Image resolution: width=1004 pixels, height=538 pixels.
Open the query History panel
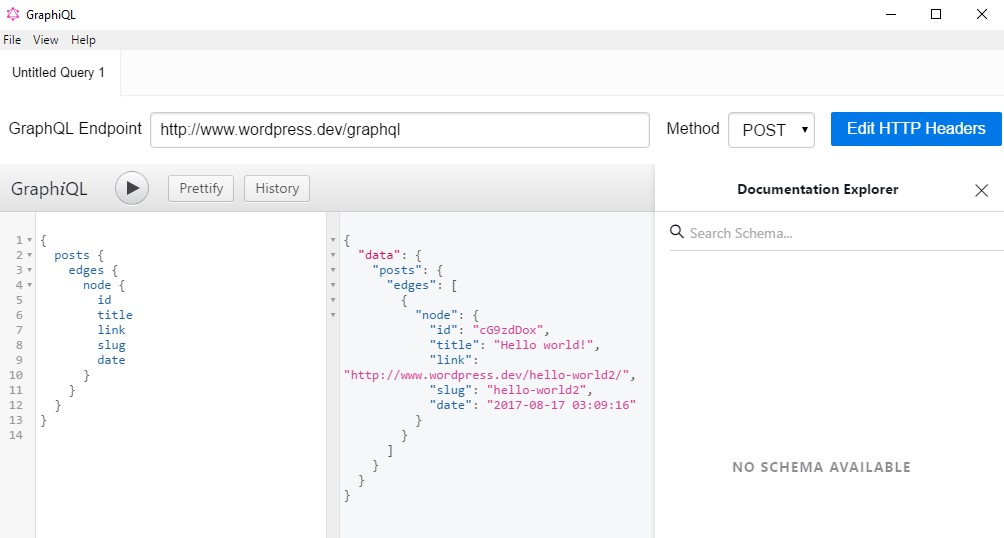[277, 188]
